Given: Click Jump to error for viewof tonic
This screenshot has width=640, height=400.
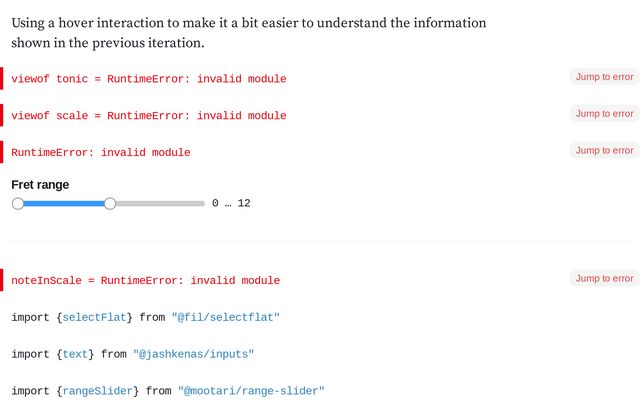Looking at the screenshot, I should coord(604,77).
